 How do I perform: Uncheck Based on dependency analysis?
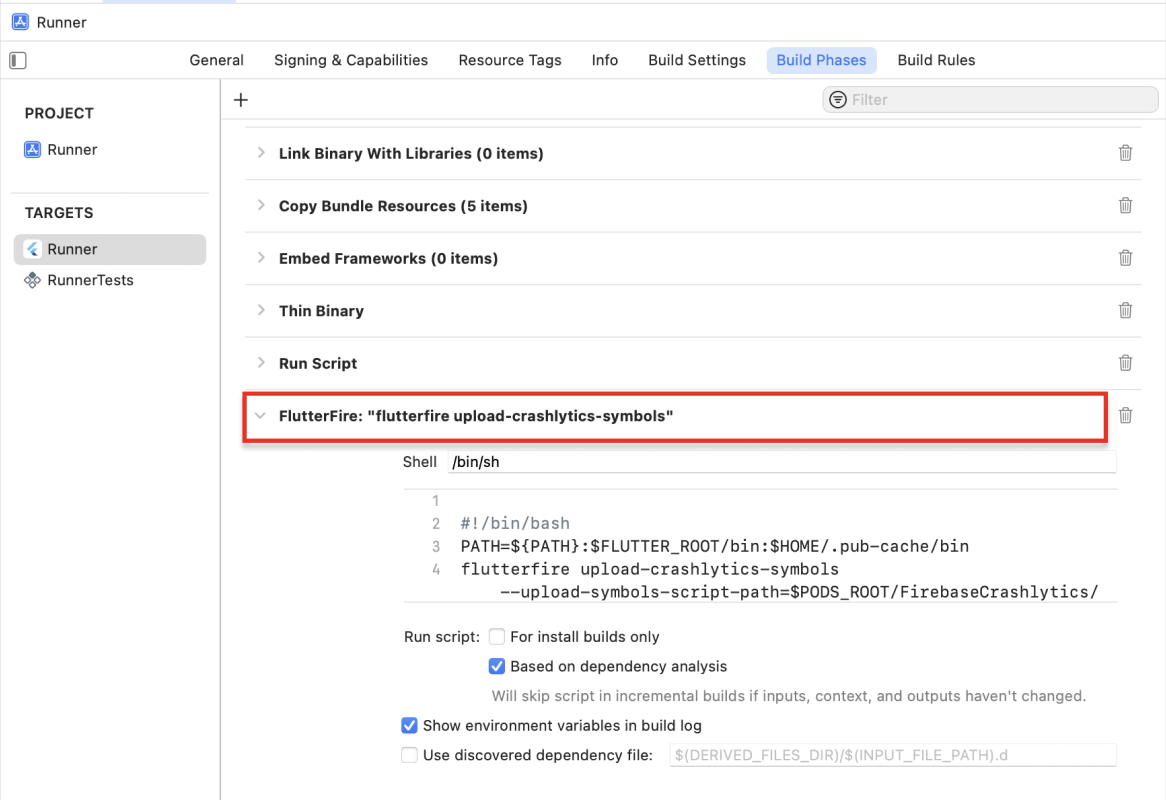pos(497,666)
